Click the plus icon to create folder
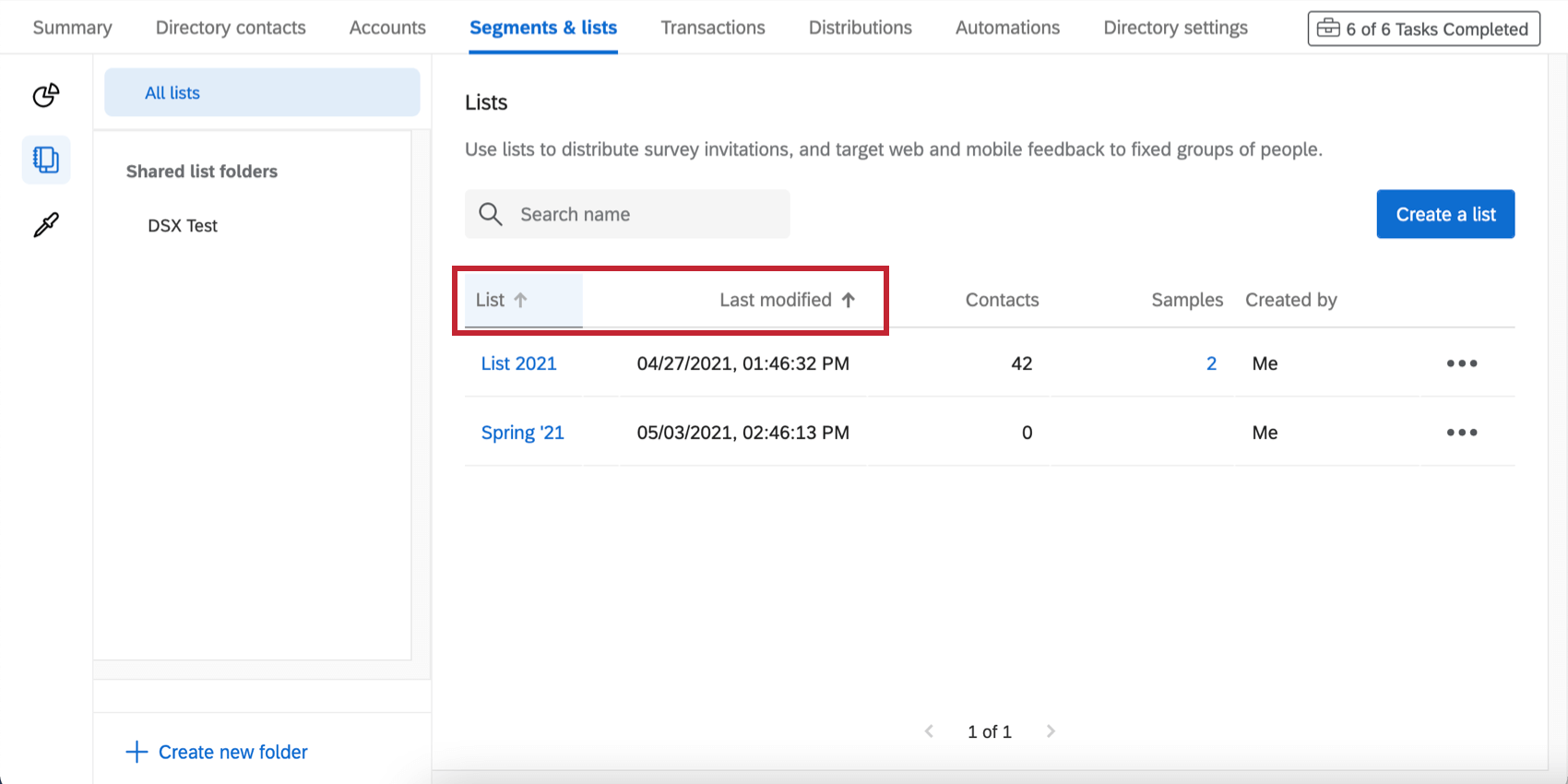This screenshot has width=1568, height=784. point(137,752)
